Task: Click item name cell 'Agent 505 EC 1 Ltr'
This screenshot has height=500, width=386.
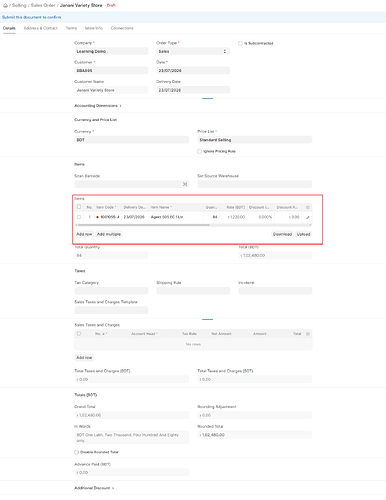Action: point(176,217)
